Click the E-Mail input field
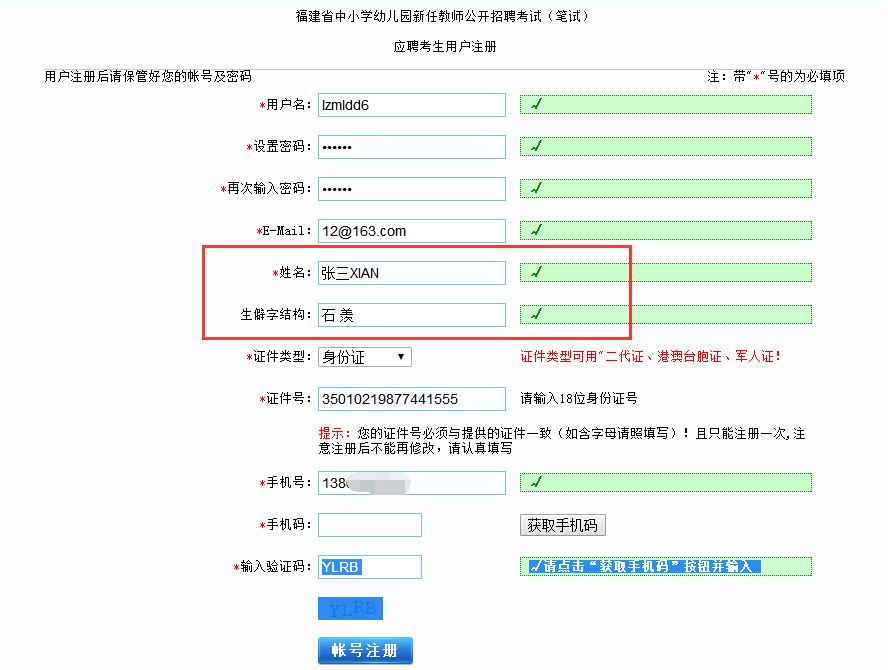This screenshot has height=670, width=888. pyautogui.click(x=411, y=231)
